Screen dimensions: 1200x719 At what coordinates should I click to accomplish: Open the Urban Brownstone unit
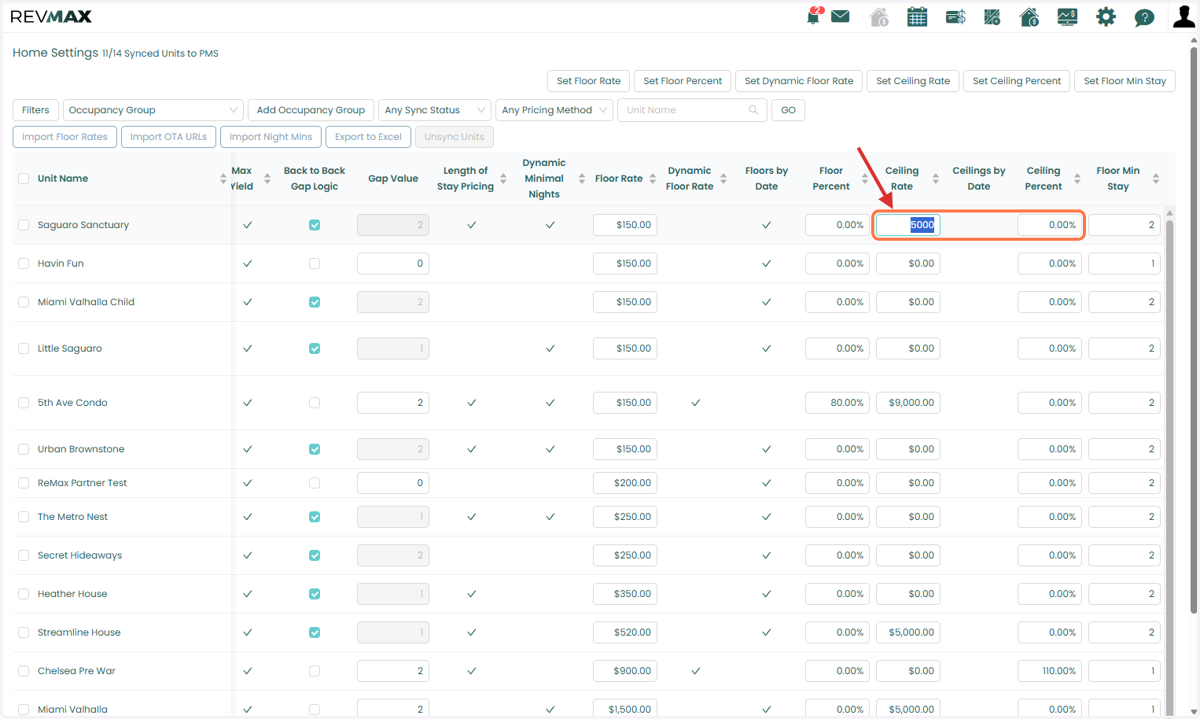pos(81,449)
